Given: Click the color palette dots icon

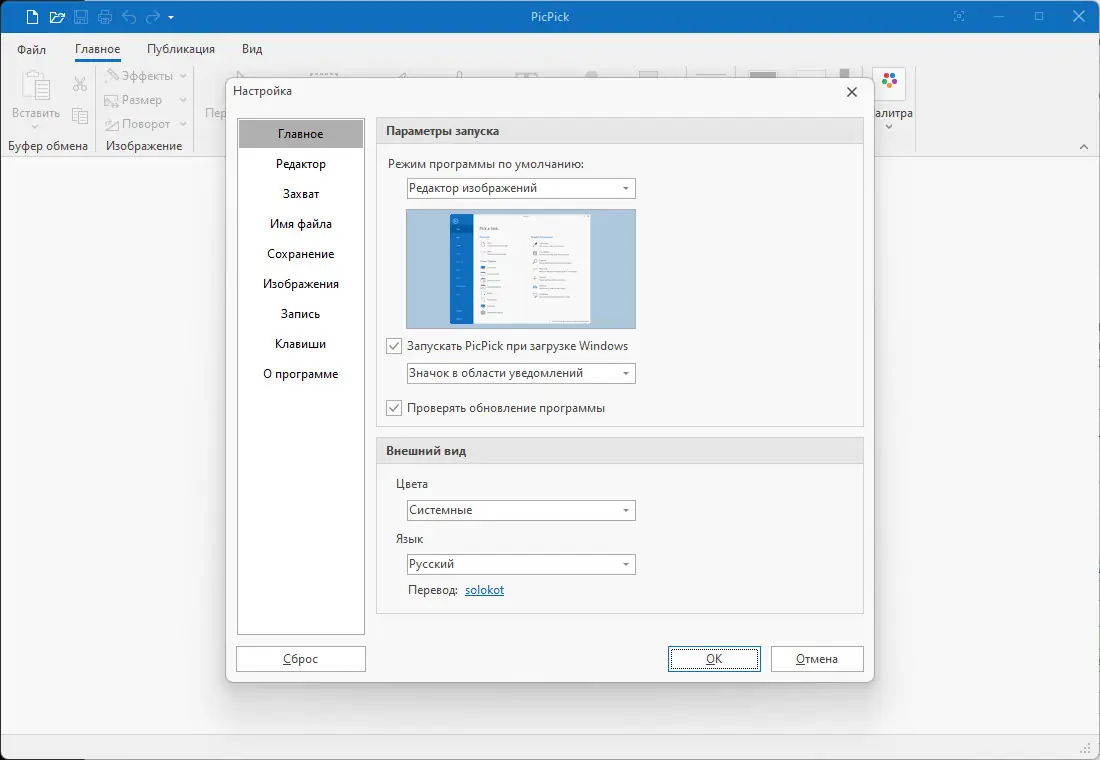Looking at the screenshot, I should click(890, 81).
